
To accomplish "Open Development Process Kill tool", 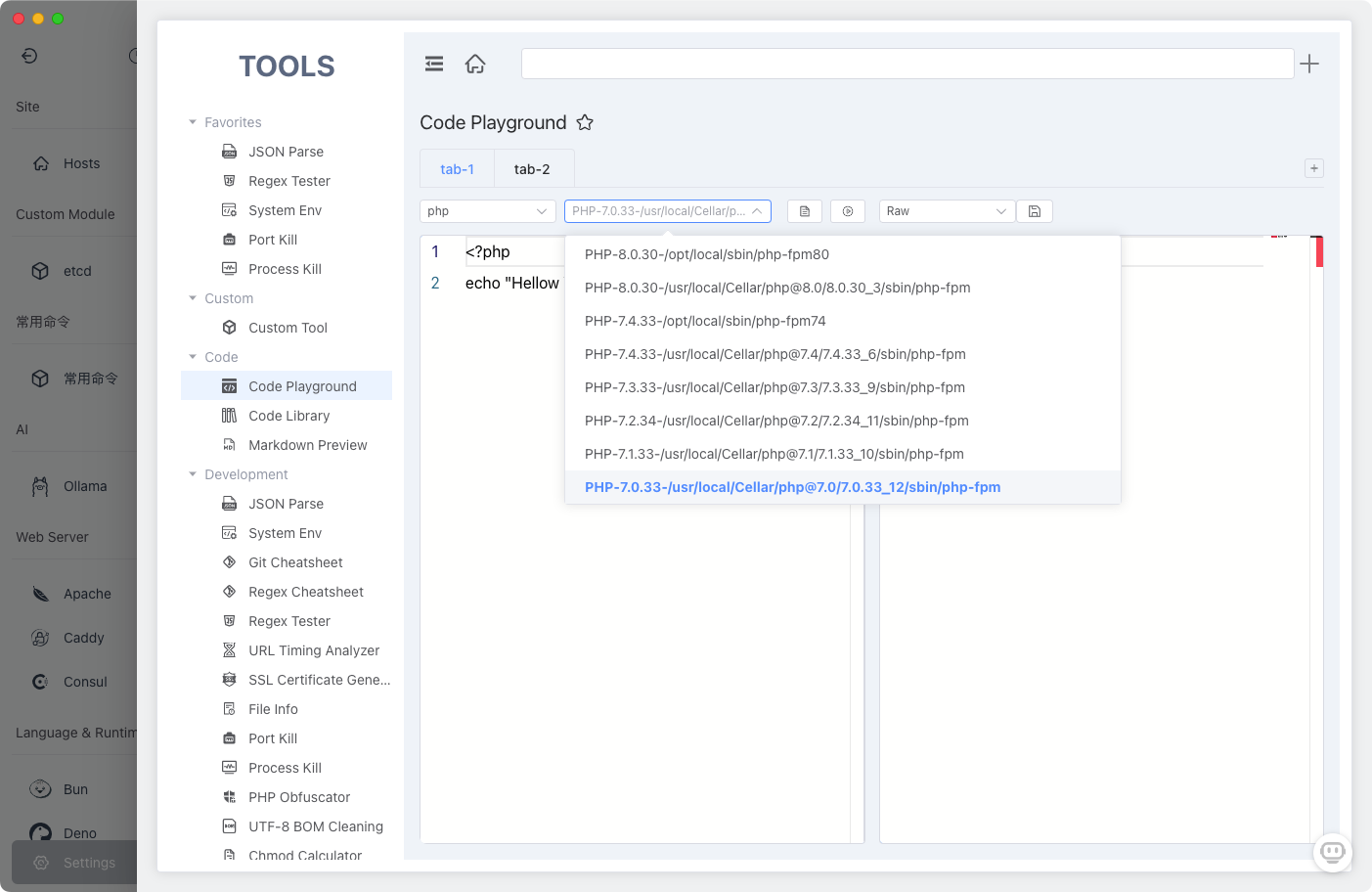I will 287,768.
